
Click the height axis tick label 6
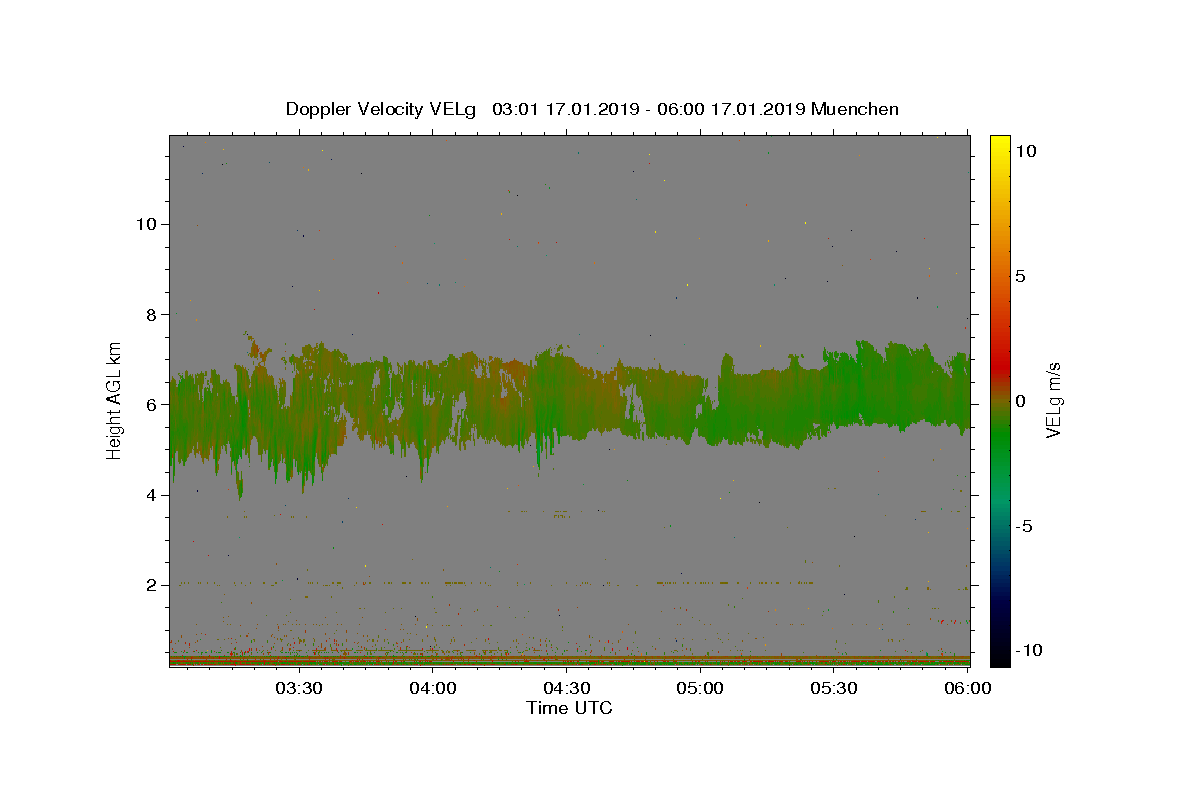click(x=151, y=404)
